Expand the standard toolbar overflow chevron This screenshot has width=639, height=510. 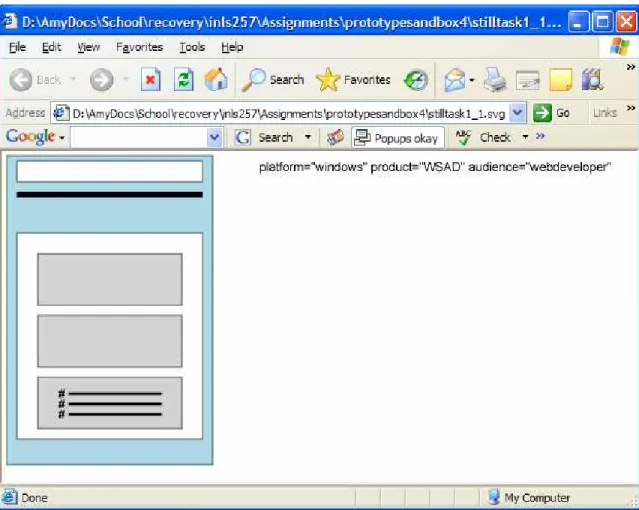pyautogui.click(x=630, y=66)
